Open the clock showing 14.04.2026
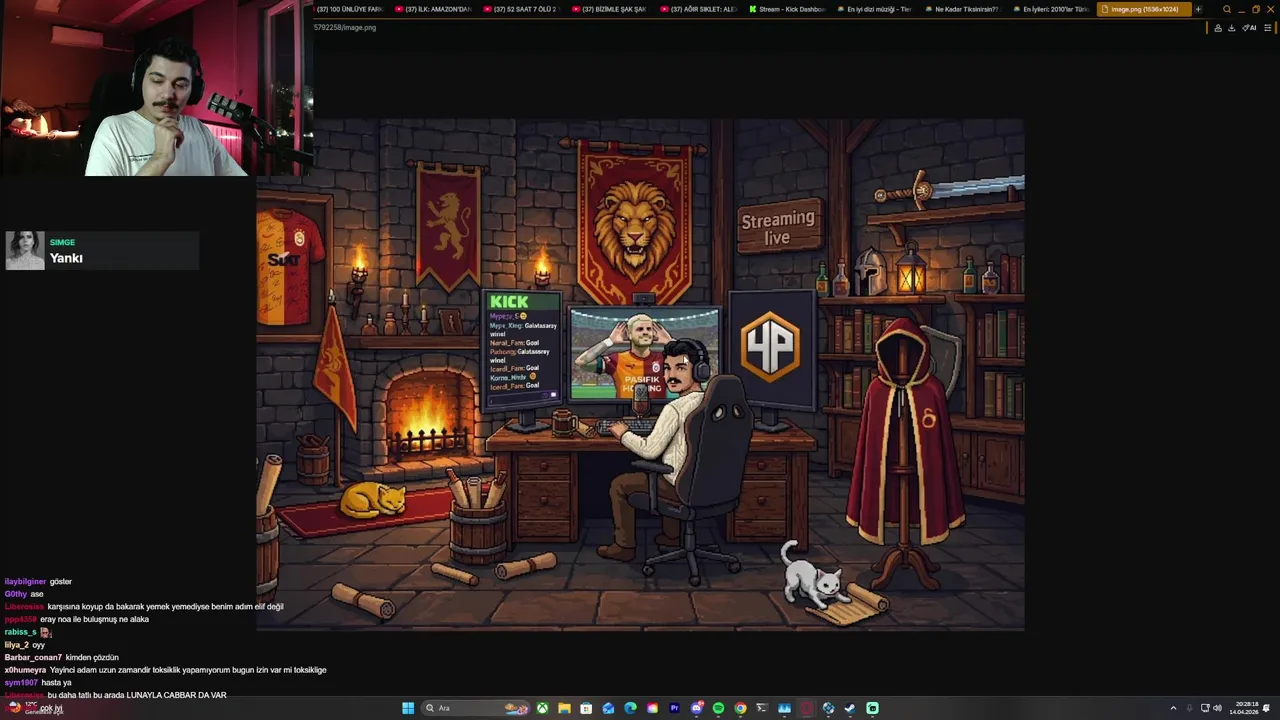Viewport: 1280px width, 720px height. coord(1244,708)
